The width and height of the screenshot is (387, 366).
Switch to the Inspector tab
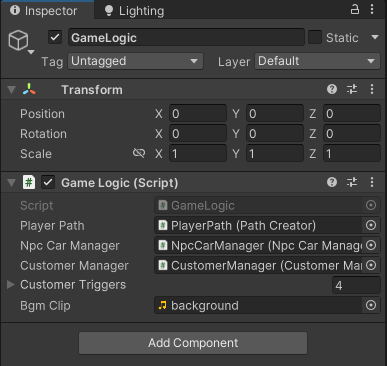[47, 11]
